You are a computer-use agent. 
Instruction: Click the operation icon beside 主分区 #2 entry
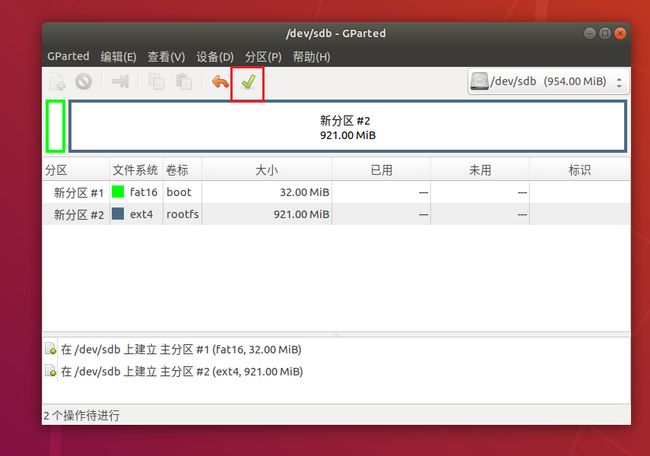(x=51, y=371)
